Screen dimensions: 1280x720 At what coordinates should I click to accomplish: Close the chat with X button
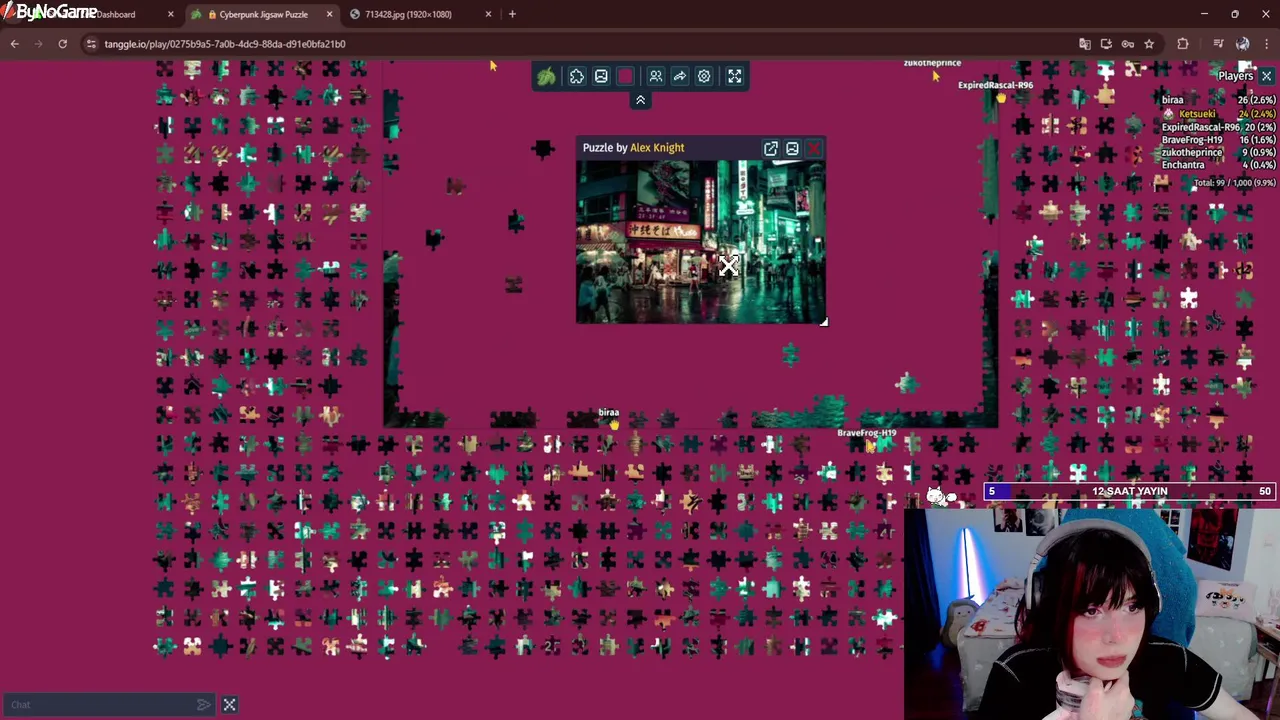click(x=229, y=705)
